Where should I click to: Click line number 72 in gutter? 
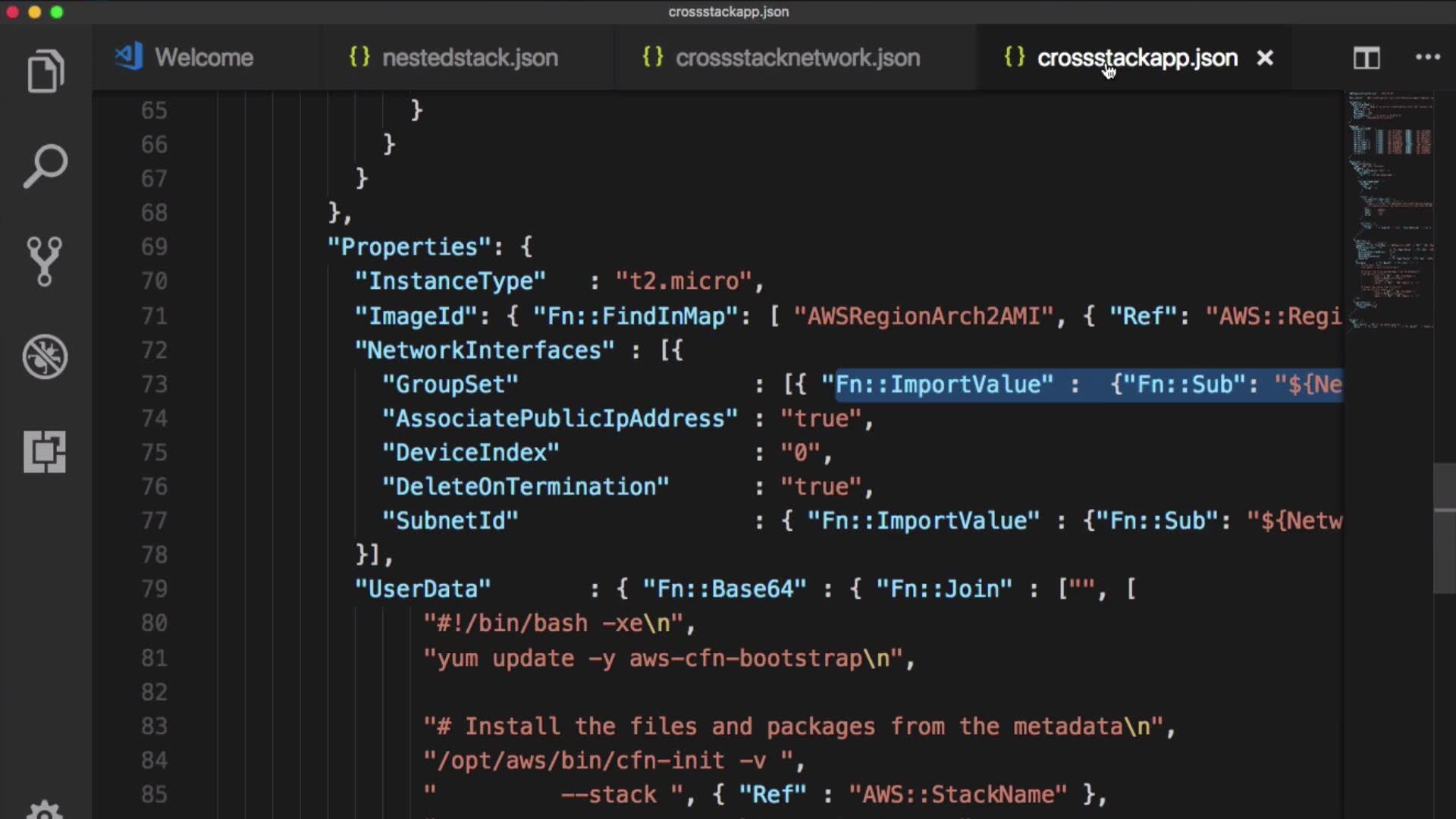pyautogui.click(x=154, y=350)
